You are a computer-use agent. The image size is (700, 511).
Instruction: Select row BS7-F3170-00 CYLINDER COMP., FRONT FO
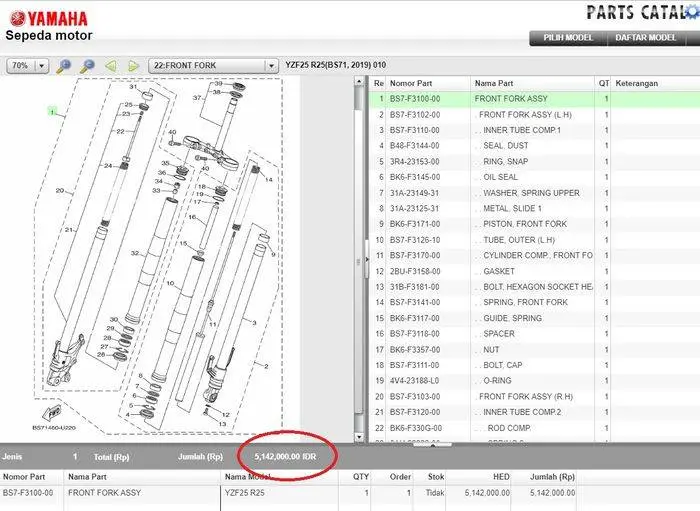[x=534, y=256]
